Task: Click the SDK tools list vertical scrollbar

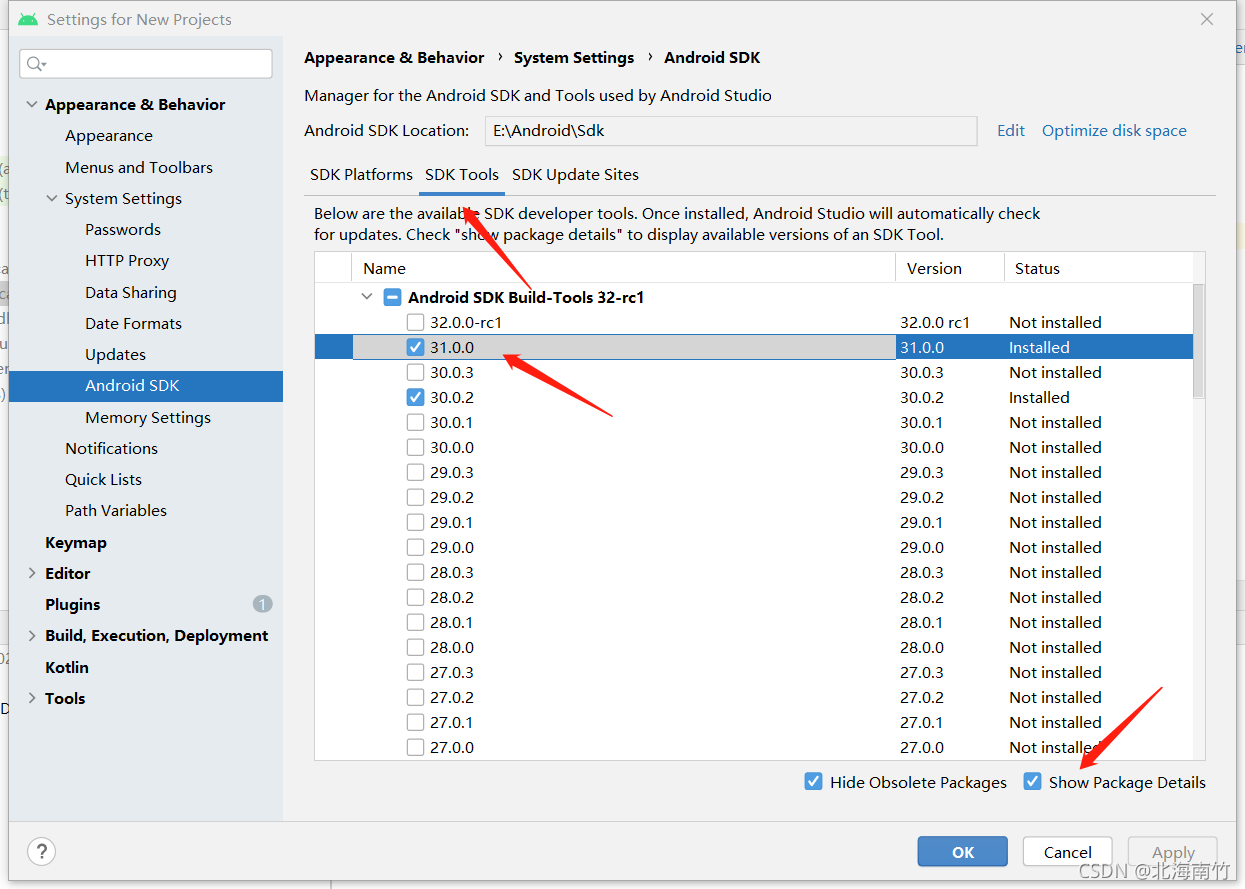Action: pos(1198,340)
